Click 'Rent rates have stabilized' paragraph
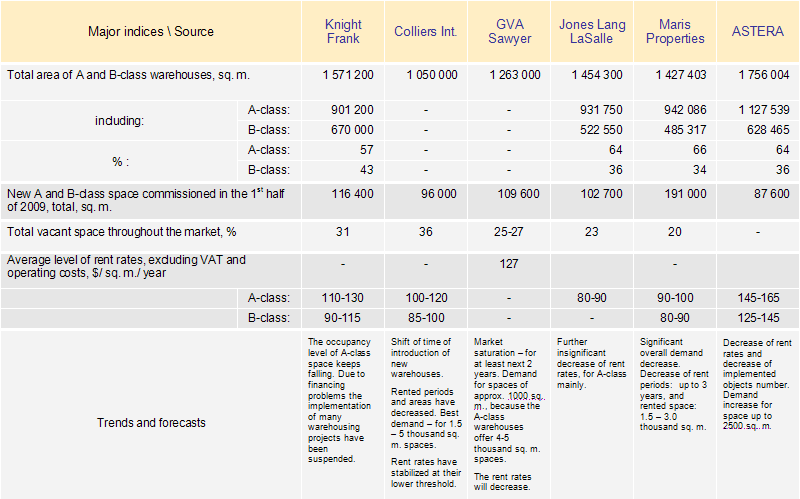This screenshot has height=499, width=800. [x=426, y=473]
